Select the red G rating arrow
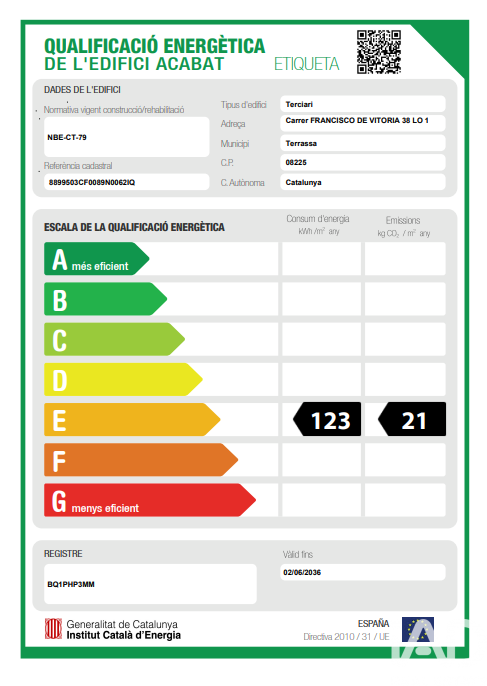The image size is (487, 686). [x=150, y=500]
